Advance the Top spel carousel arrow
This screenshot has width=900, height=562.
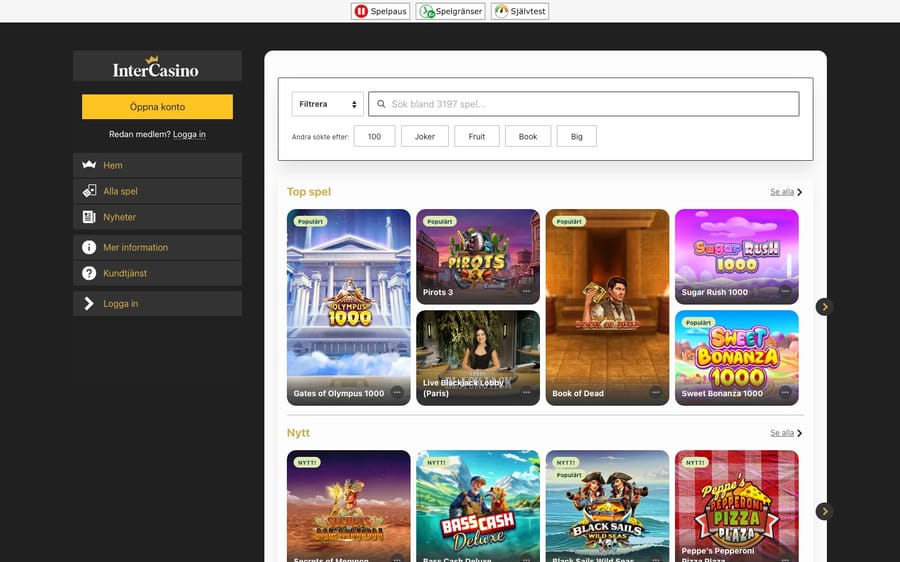click(x=825, y=307)
